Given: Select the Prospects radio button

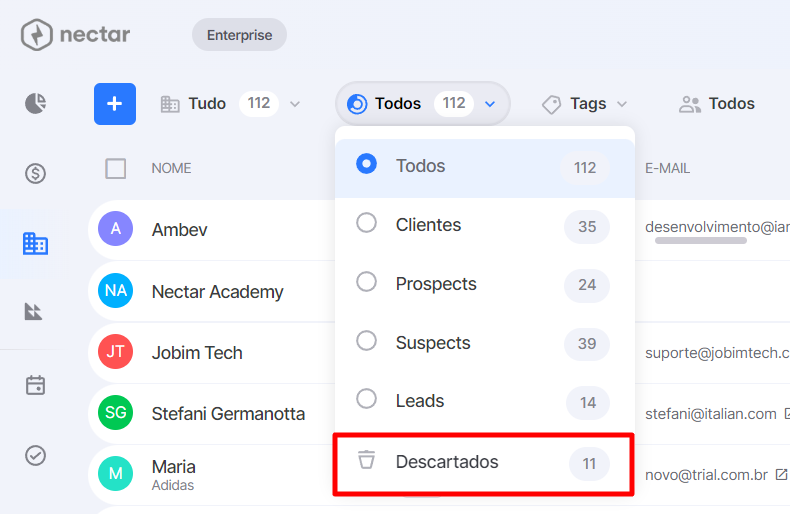Looking at the screenshot, I should pyautogui.click(x=366, y=282).
